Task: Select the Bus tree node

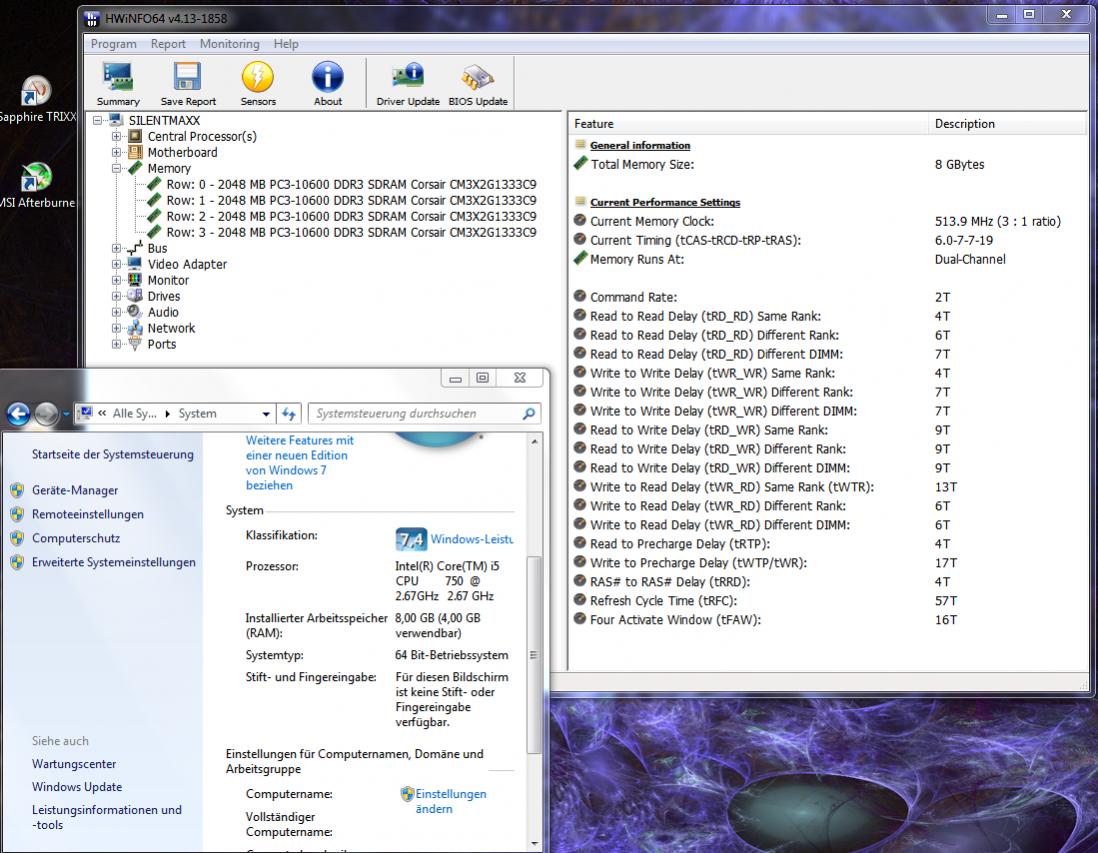Action: click(157, 249)
